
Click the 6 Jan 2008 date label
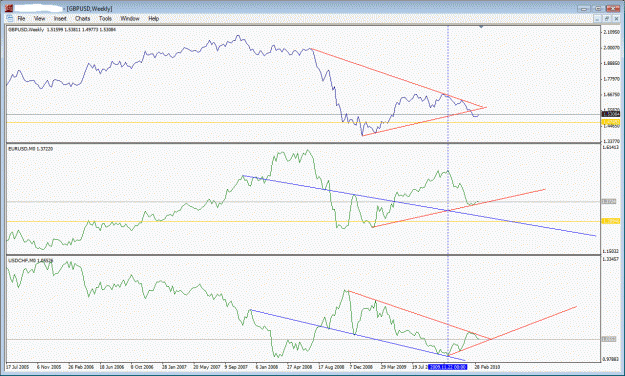[x=267, y=367]
